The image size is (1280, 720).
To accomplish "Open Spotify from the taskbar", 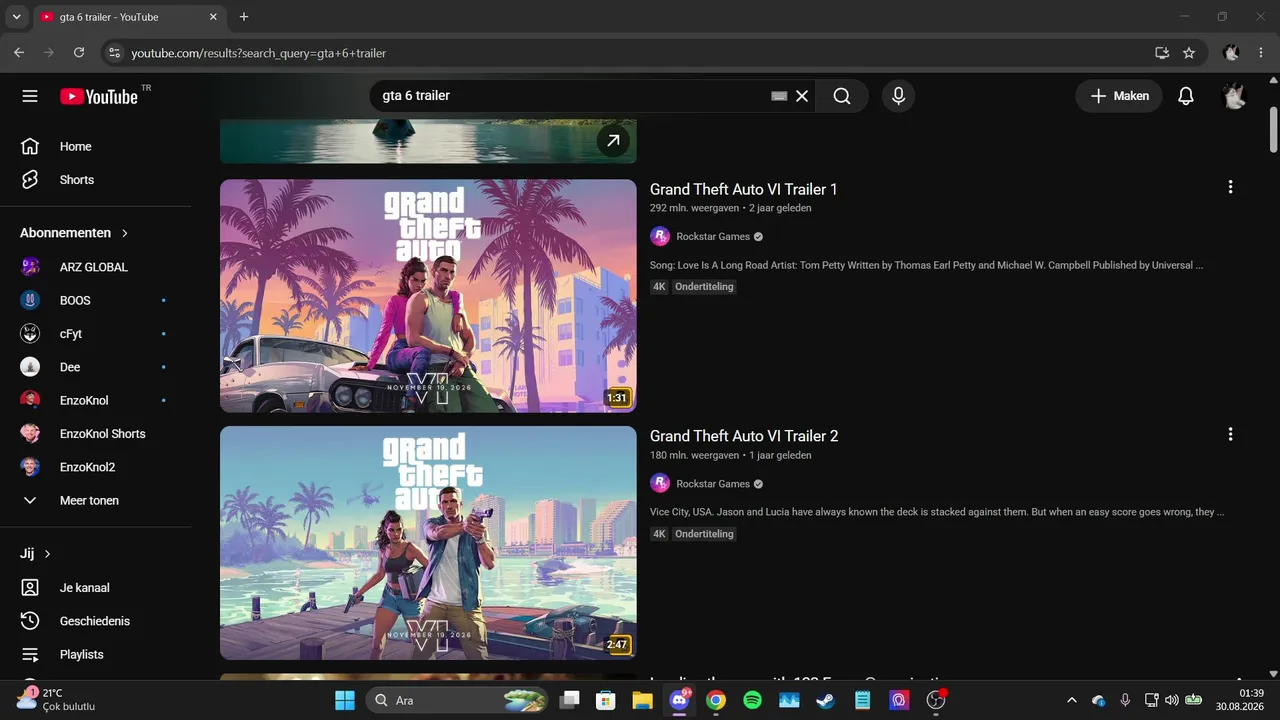I will point(752,700).
